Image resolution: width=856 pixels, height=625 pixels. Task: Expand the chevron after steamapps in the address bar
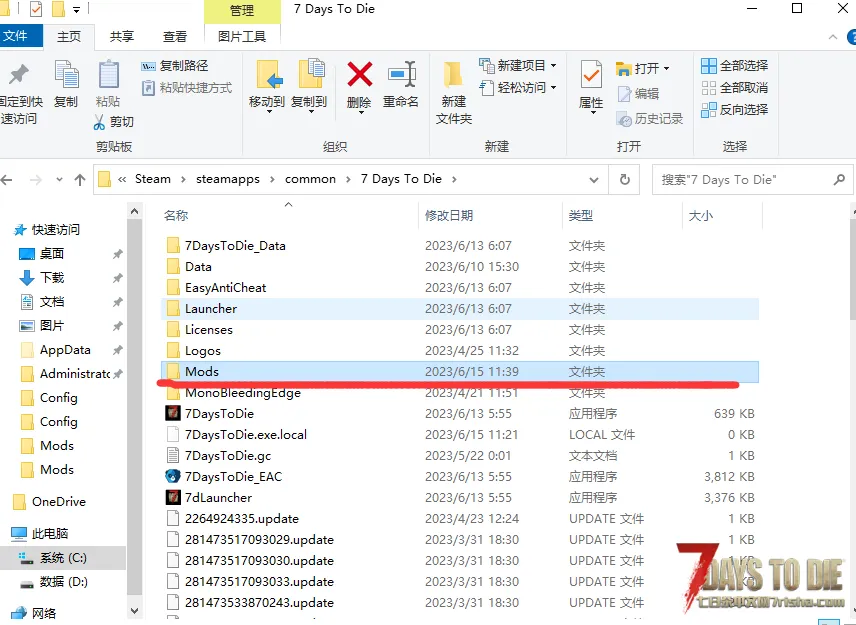click(x=272, y=179)
